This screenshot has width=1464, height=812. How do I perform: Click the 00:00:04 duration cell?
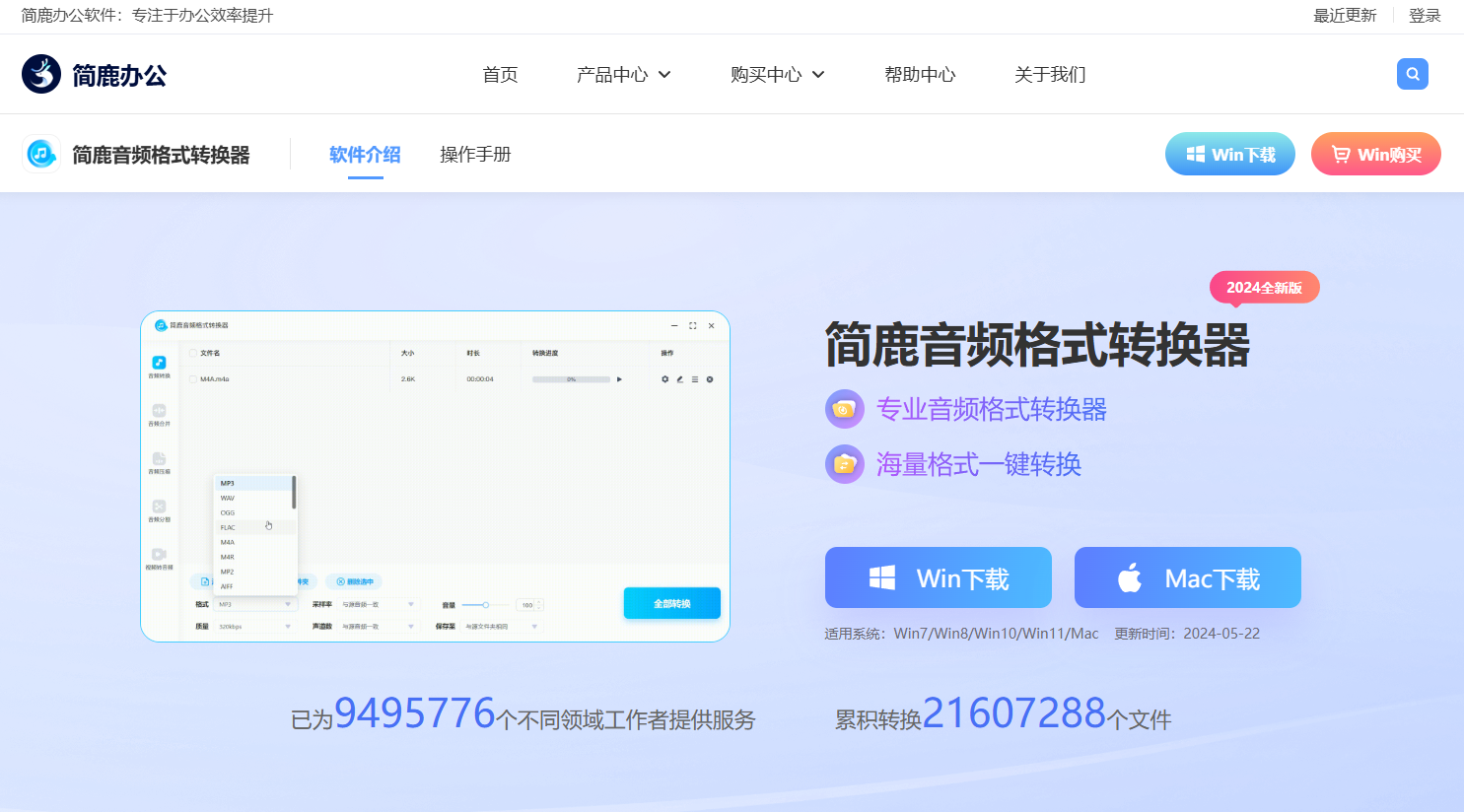click(x=480, y=379)
